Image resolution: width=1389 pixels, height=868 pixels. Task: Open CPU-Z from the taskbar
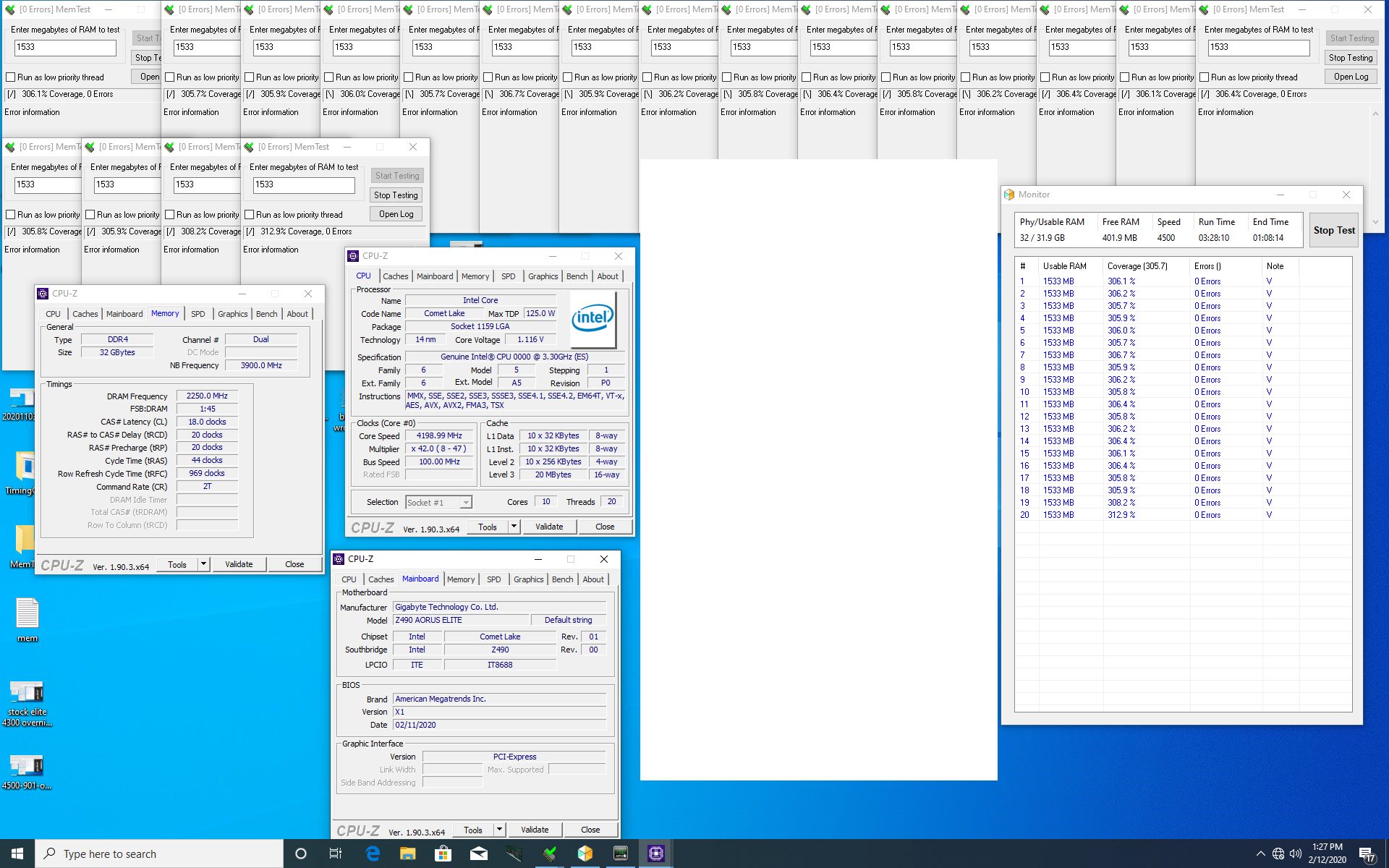coord(655,854)
